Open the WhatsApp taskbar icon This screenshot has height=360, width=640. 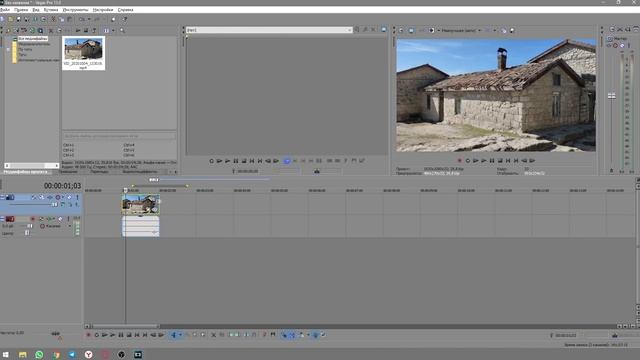tap(39, 355)
